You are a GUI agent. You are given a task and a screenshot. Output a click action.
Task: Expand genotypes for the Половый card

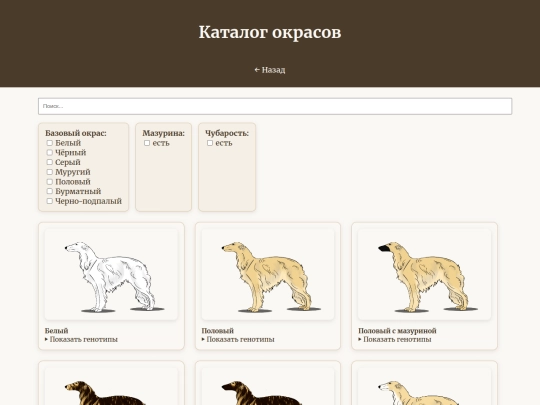click(x=238, y=339)
